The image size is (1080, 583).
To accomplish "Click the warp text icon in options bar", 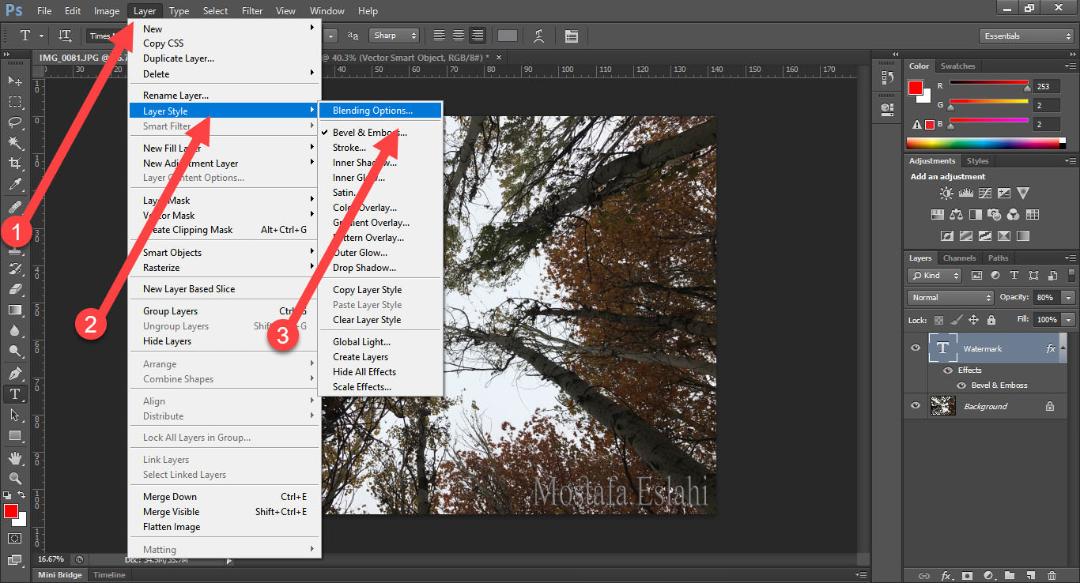I will click(539, 36).
